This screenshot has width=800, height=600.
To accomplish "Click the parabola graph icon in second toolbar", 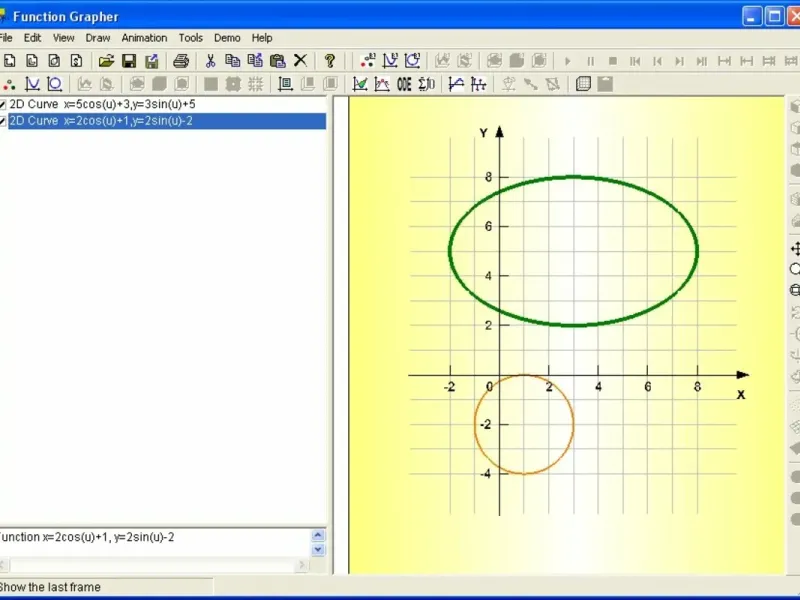I will (32, 84).
